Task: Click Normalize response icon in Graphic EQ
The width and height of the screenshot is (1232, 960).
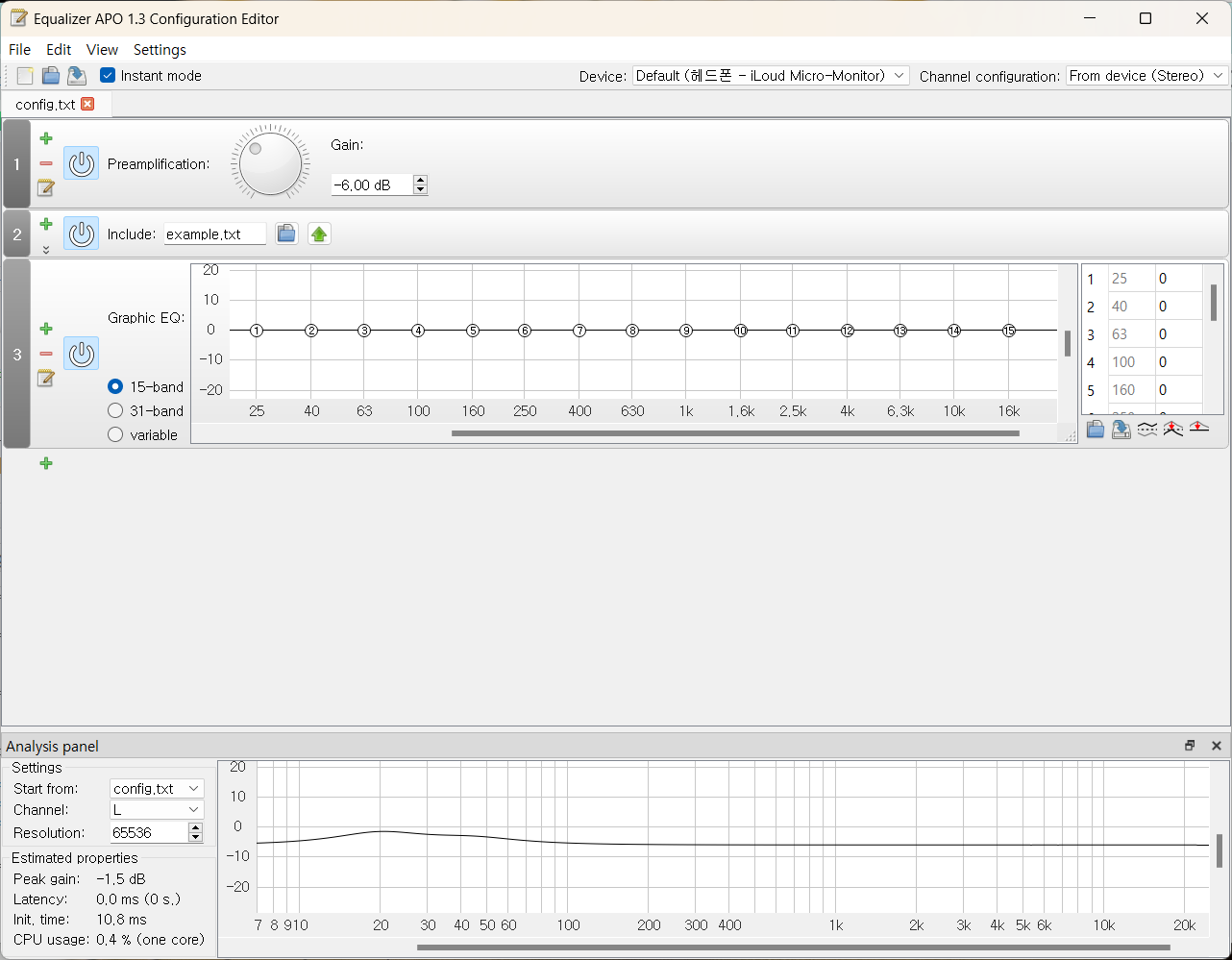Action: coord(1172,429)
